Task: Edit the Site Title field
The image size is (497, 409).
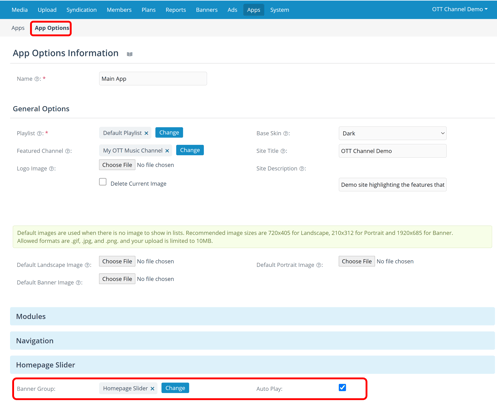Action: pyautogui.click(x=393, y=151)
